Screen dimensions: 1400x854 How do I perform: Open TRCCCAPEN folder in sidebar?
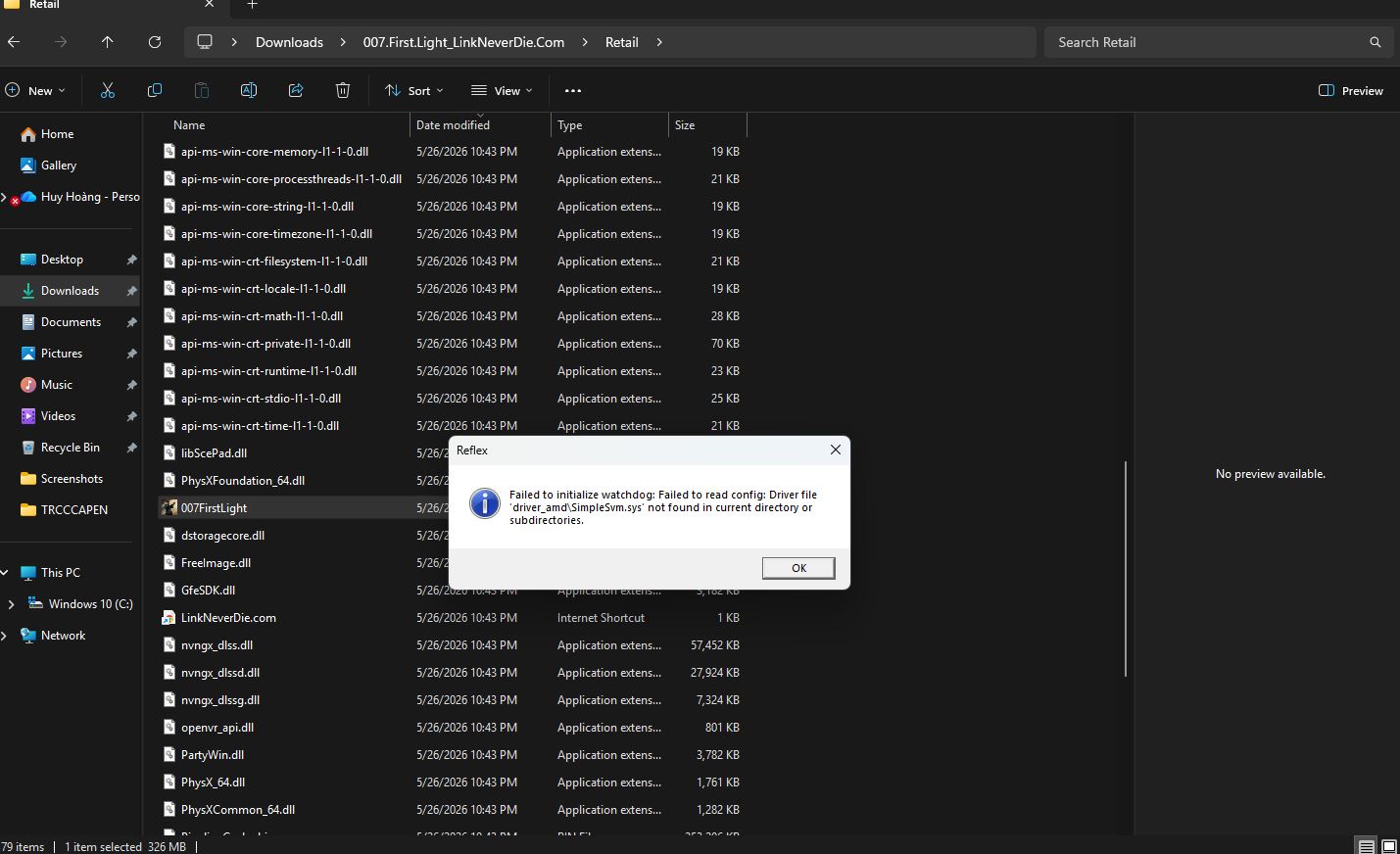(74, 510)
